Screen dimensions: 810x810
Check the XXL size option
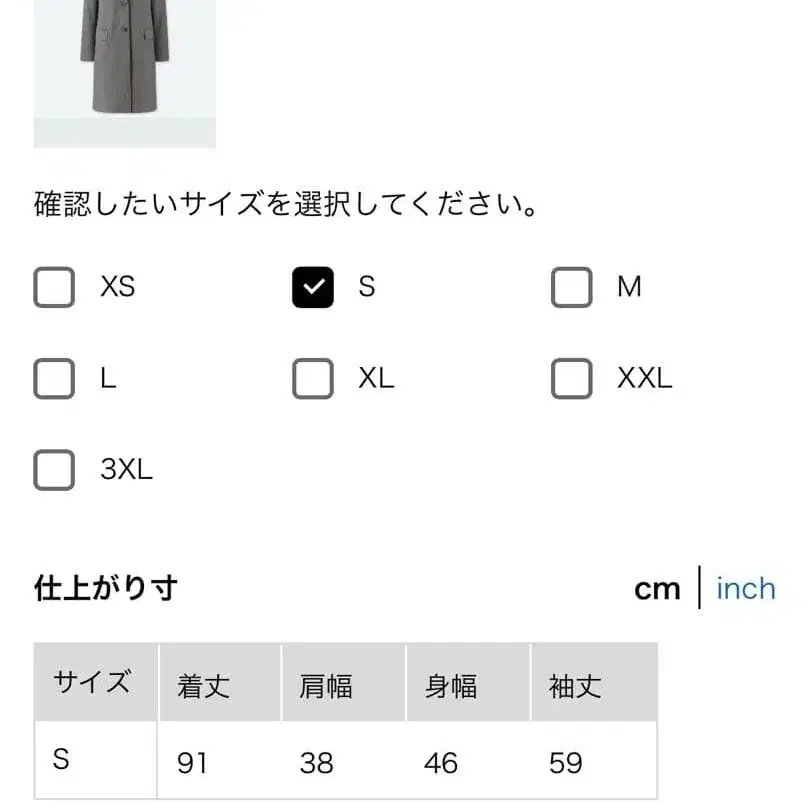[x=571, y=379]
